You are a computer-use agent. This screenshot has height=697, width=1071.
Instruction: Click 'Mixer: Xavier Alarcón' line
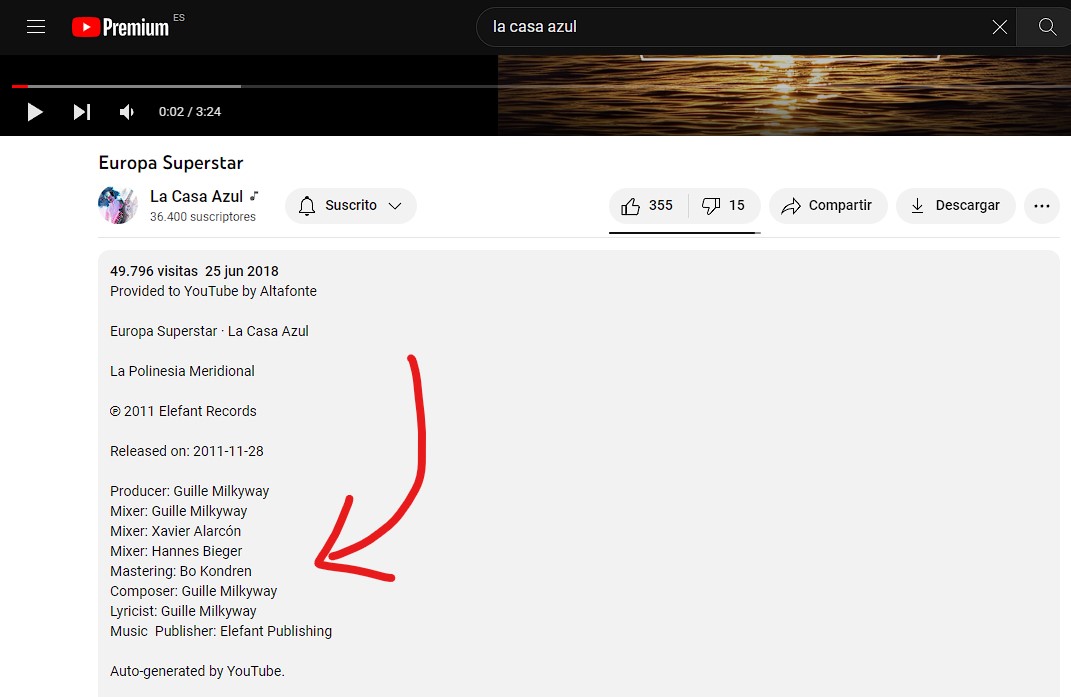[x=176, y=531]
